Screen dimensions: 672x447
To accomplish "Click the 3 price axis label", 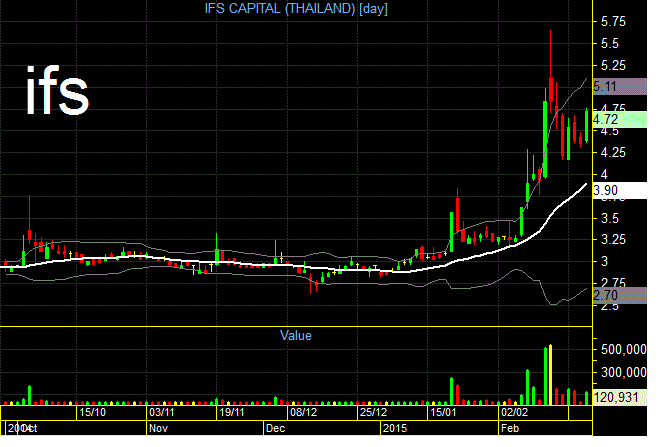I will coord(604,261).
